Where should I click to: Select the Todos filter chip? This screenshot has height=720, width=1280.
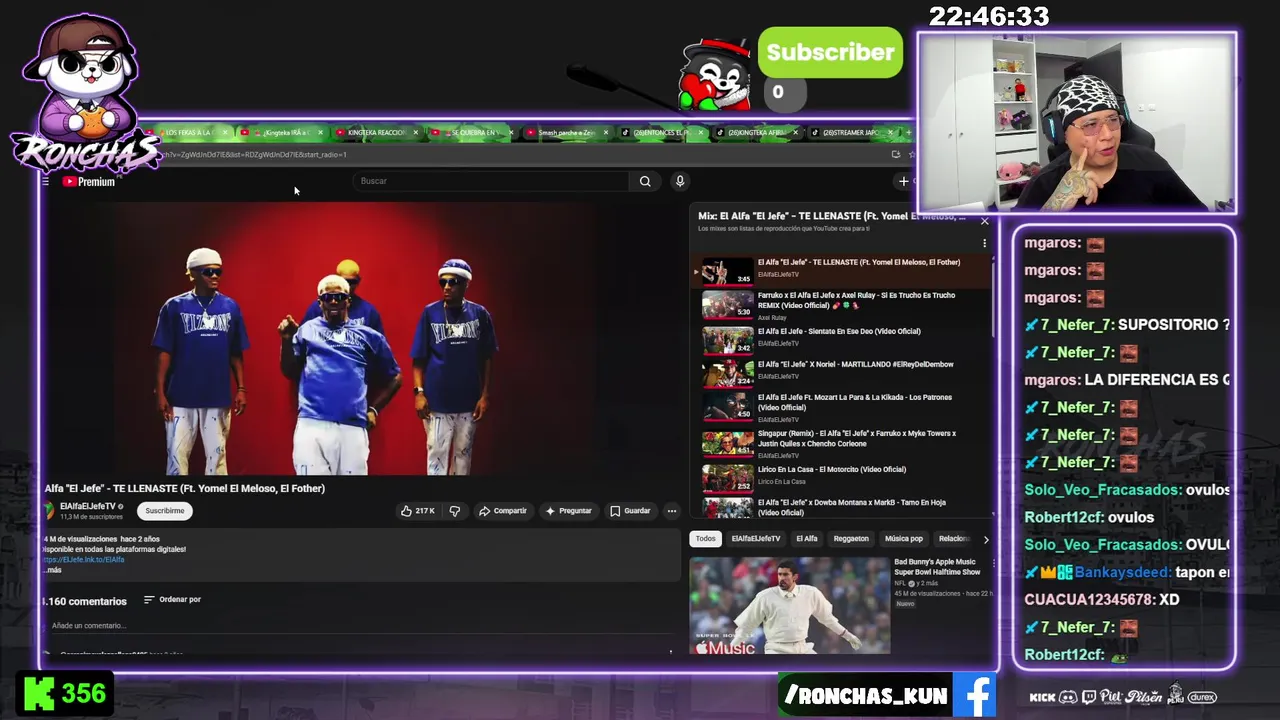[x=706, y=539]
